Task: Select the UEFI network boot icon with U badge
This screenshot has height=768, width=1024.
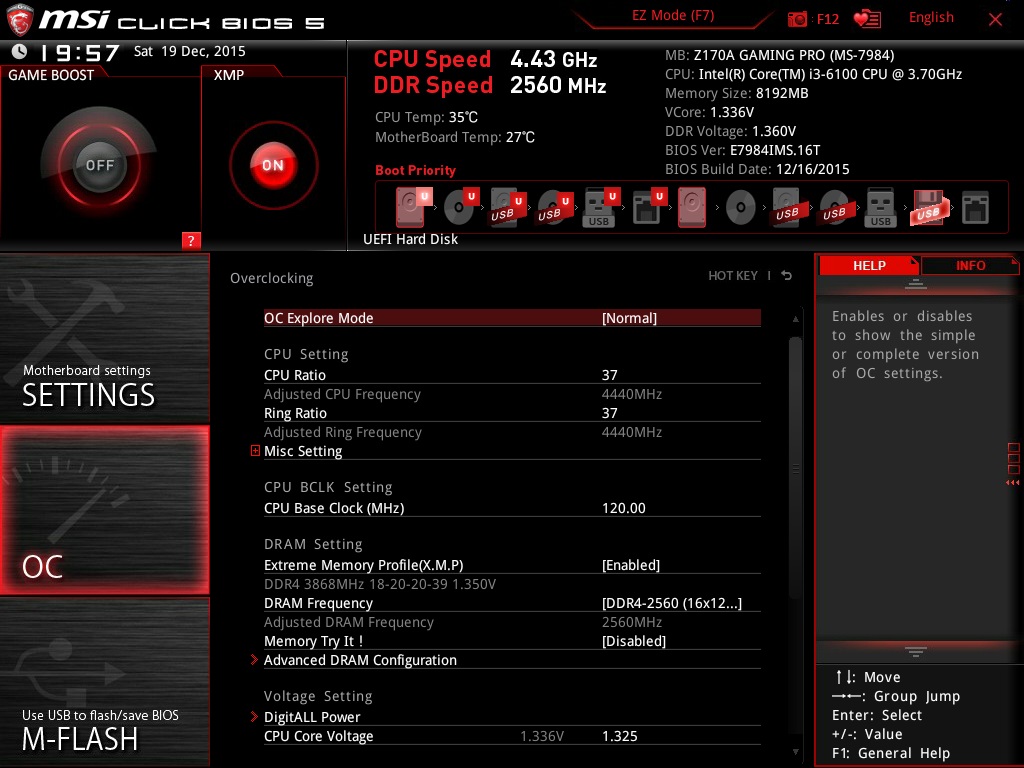Action: coord(649,206)
